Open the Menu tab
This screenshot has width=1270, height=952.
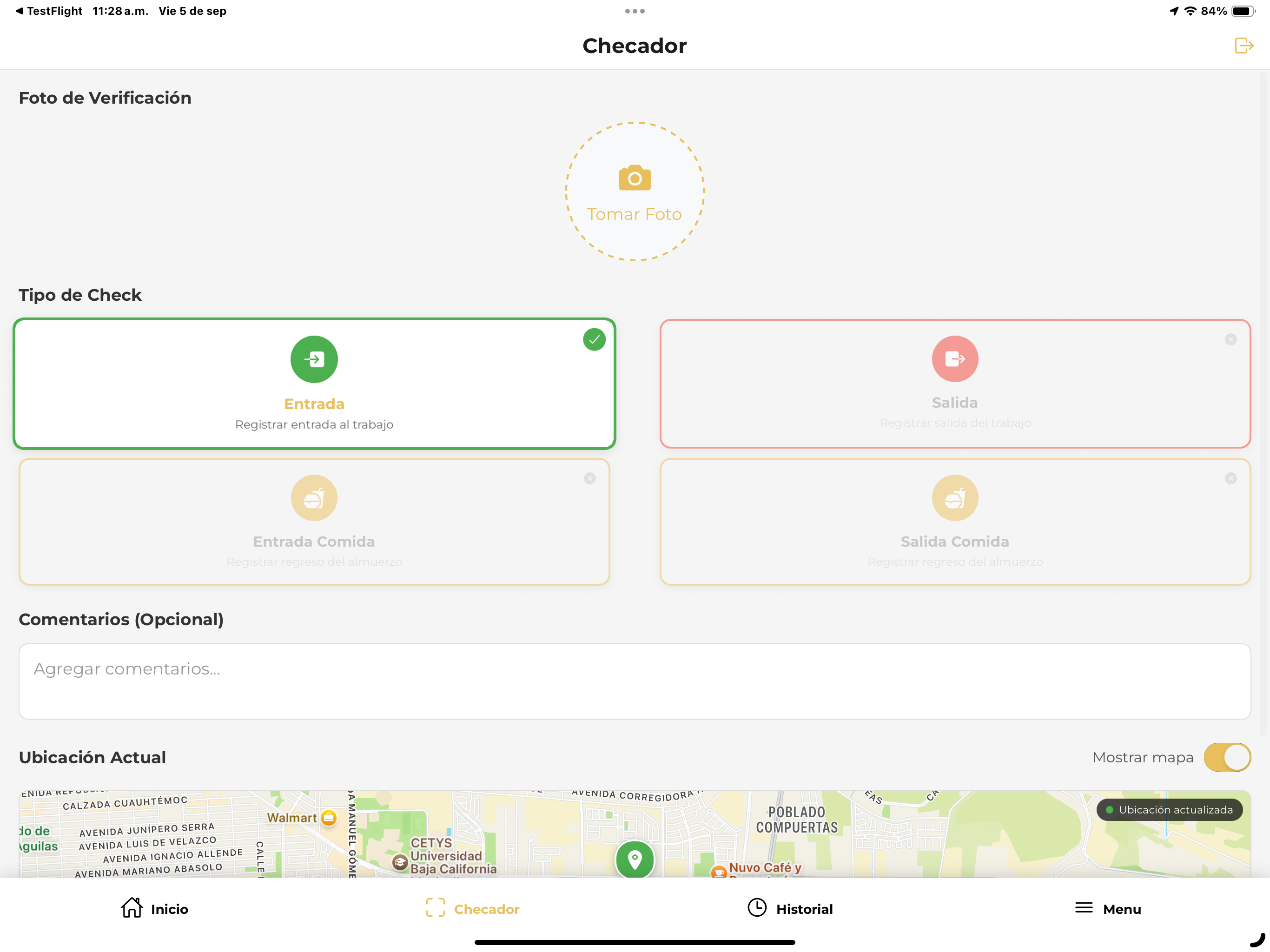point(1107,909)
